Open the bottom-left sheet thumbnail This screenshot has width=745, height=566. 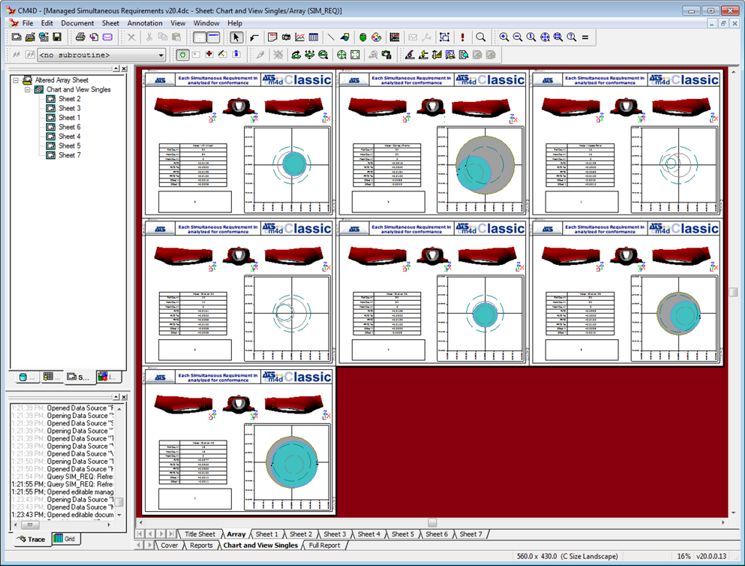coord(239,441)
